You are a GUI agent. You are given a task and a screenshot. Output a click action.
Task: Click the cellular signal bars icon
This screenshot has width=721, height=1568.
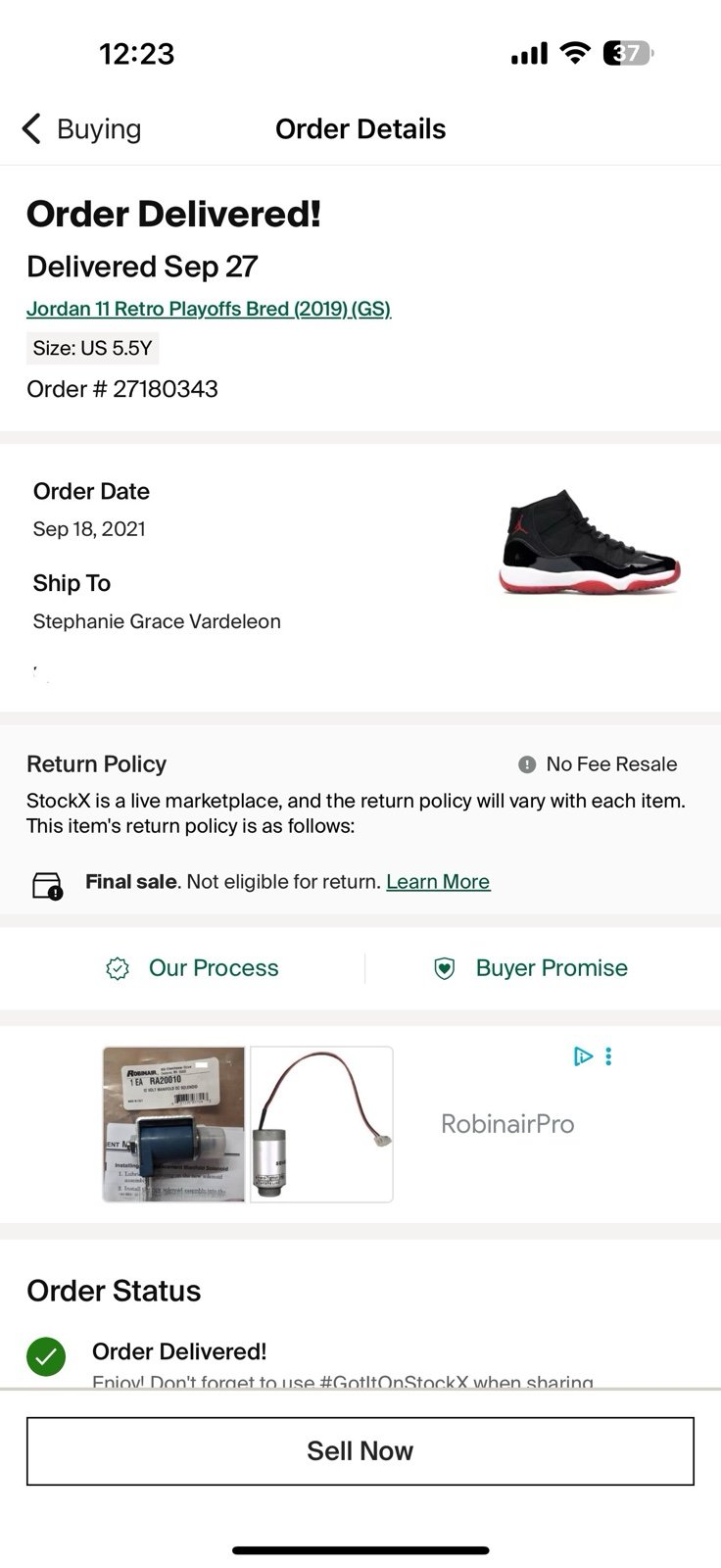[527, 54]
